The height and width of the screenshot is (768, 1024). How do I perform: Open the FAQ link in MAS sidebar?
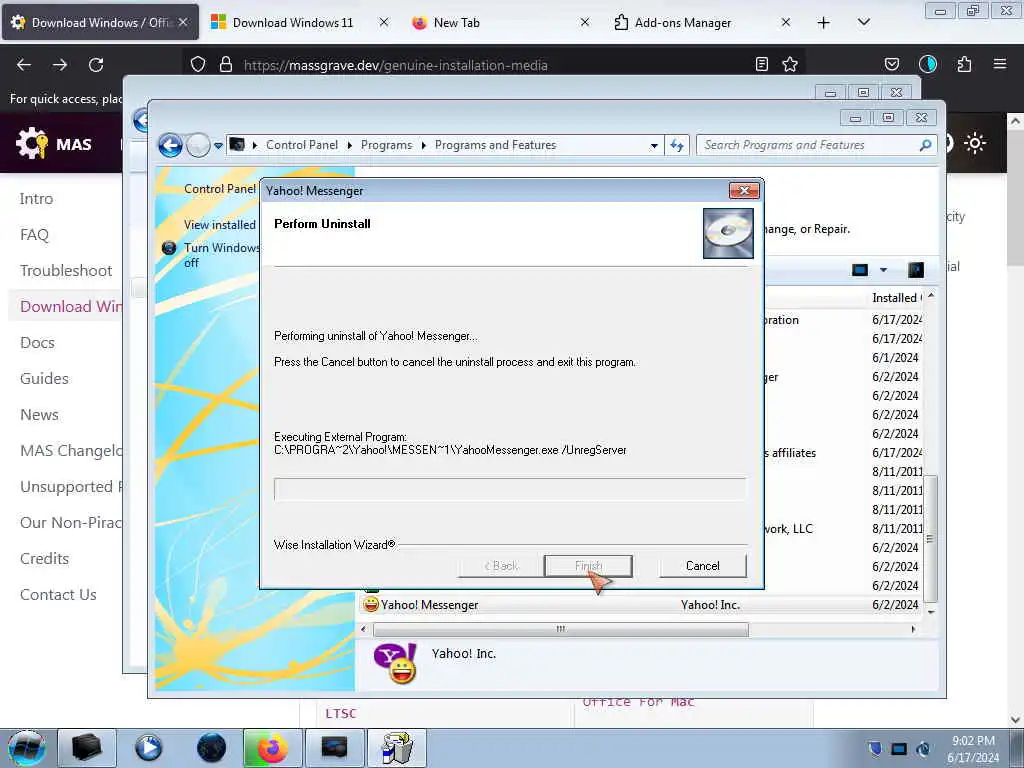(x=35, y=234)
